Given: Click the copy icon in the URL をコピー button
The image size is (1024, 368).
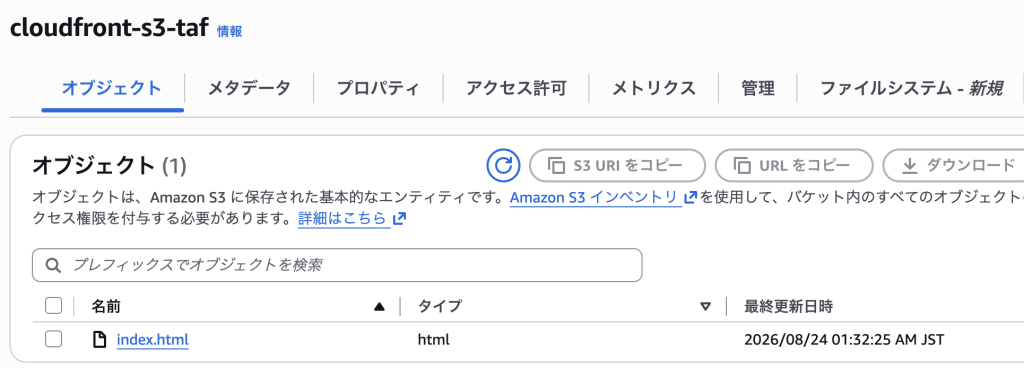Looking at the screenshot, I should pyautogui.click(x=742, y=166).
